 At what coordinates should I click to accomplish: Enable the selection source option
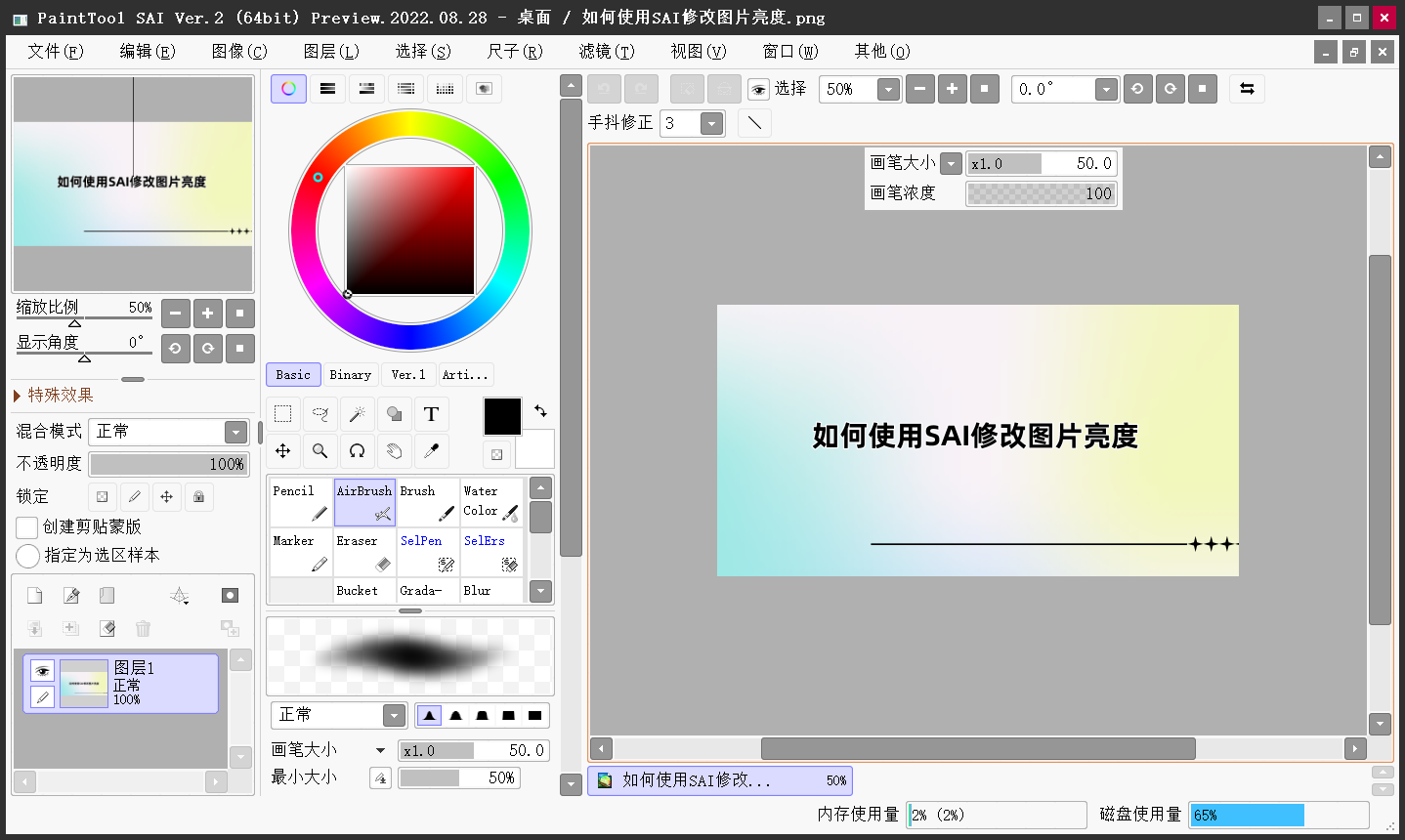coord(27,556)
